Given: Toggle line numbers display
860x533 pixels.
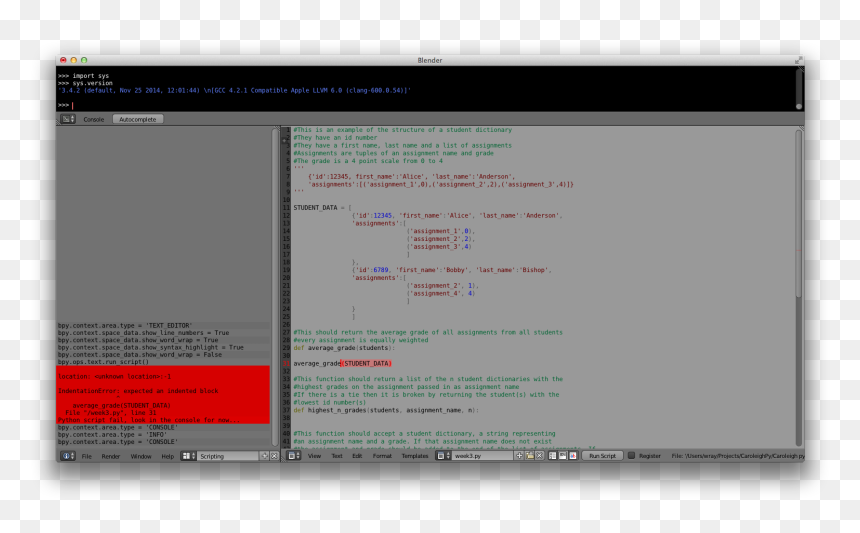Looking at the screenshot, I should click(x=552, y=456).
